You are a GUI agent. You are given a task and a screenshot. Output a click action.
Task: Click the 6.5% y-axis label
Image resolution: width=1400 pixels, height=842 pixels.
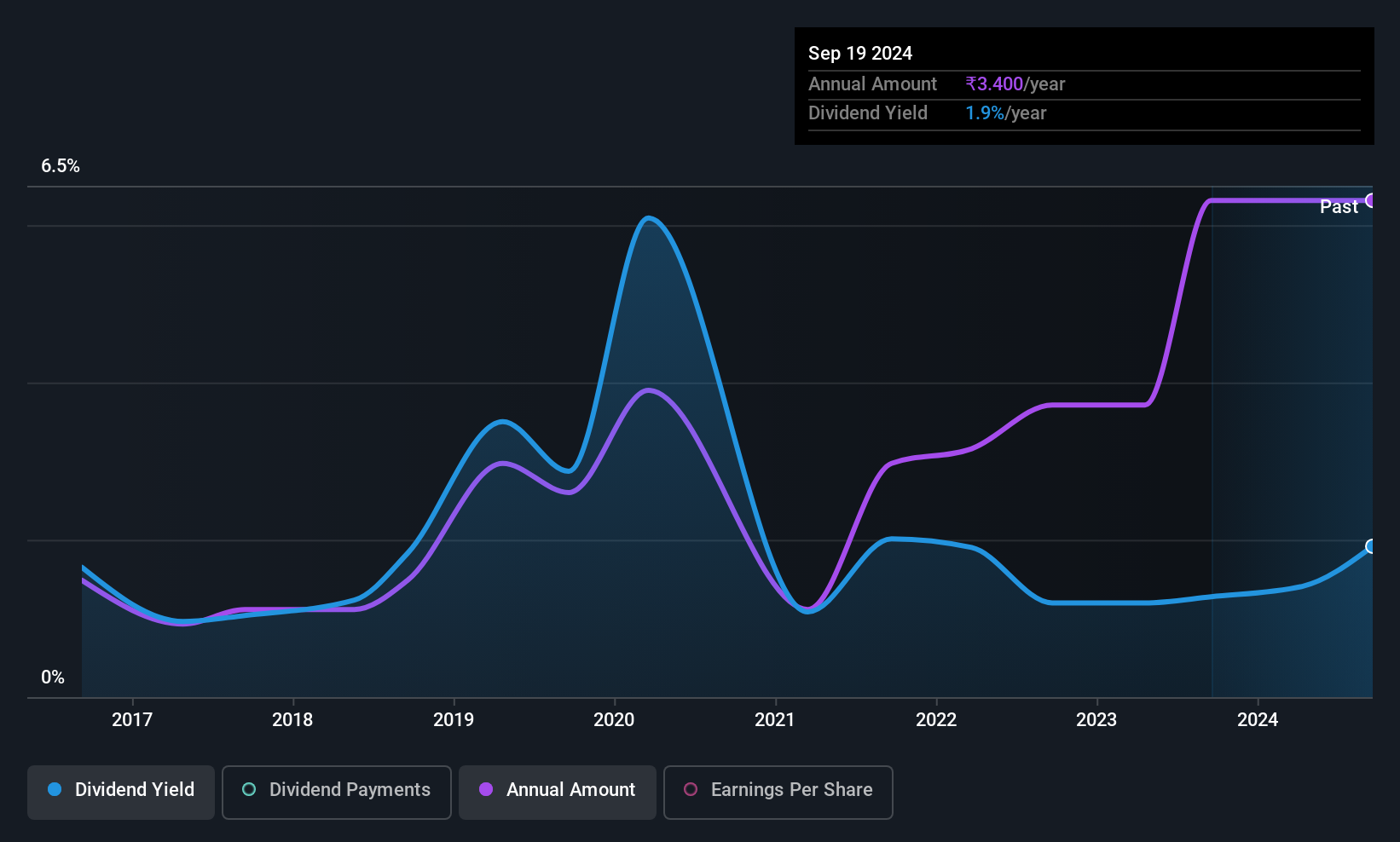pos(61,166)
